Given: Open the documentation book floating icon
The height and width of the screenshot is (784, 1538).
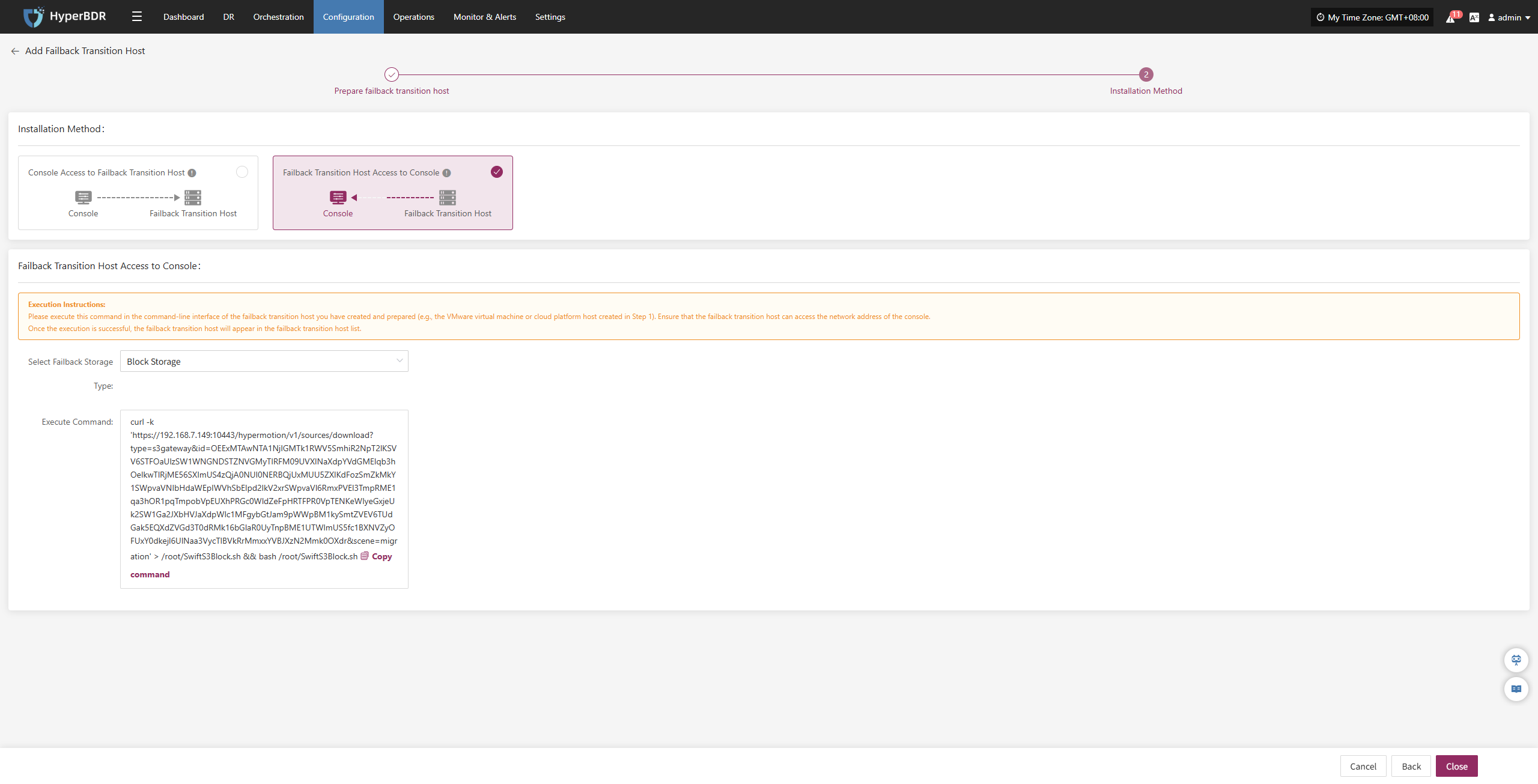Looking at the screenshot, I should tap(1516, 688).
